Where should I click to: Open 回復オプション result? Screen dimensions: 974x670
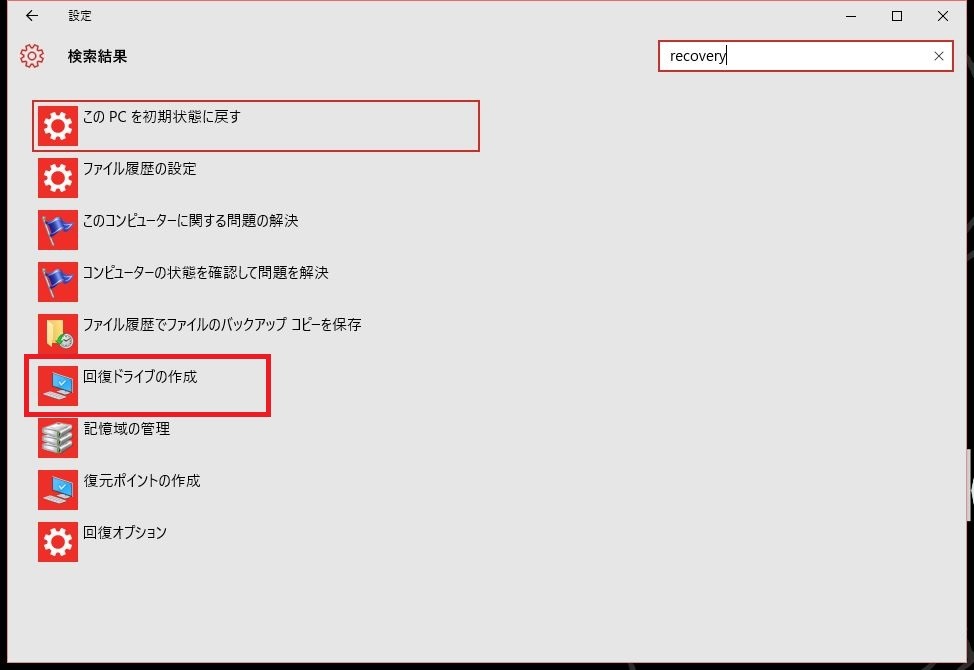tap(125, 533)
